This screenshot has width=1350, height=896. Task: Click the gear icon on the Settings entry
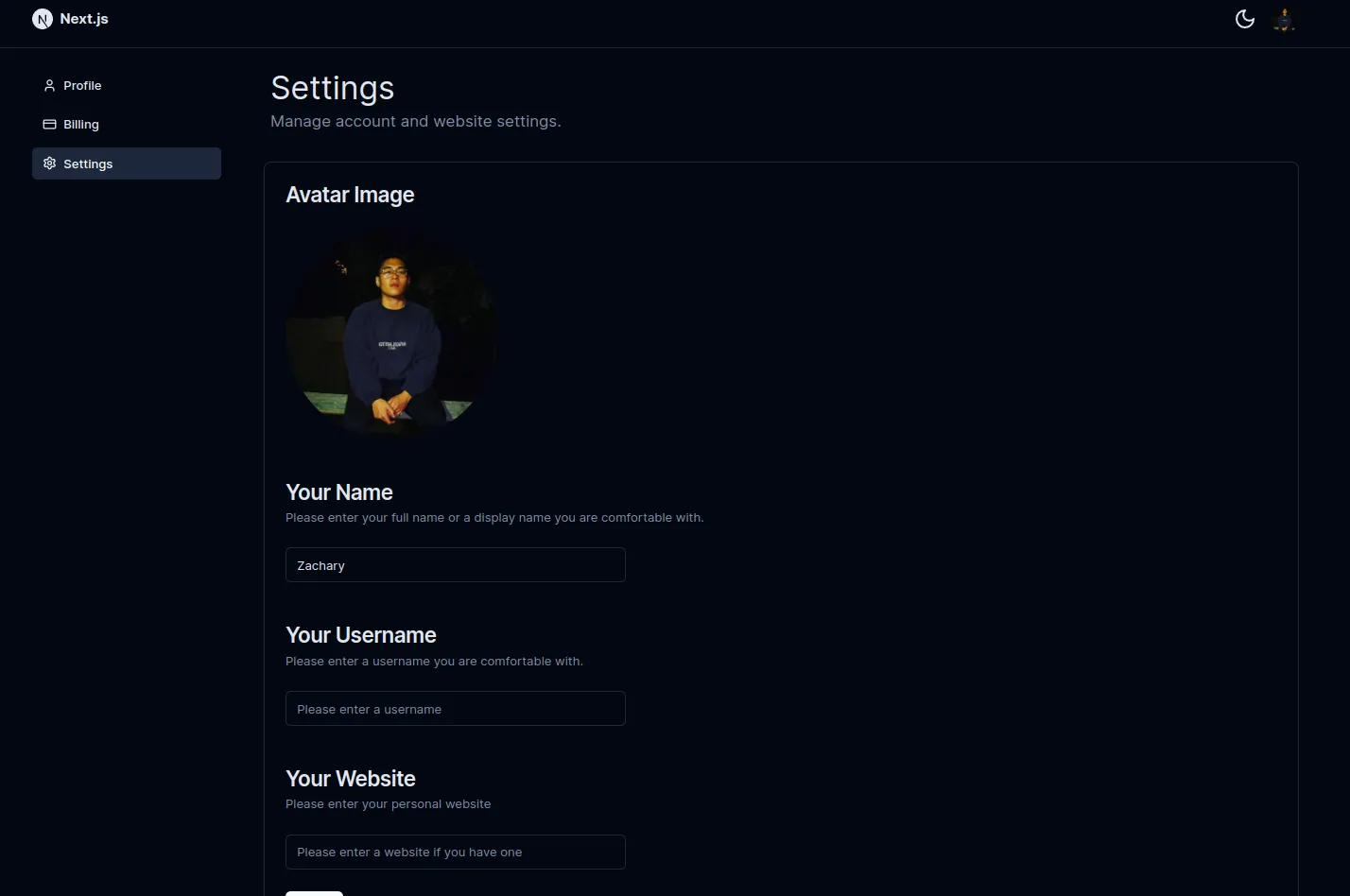(49, 164)
